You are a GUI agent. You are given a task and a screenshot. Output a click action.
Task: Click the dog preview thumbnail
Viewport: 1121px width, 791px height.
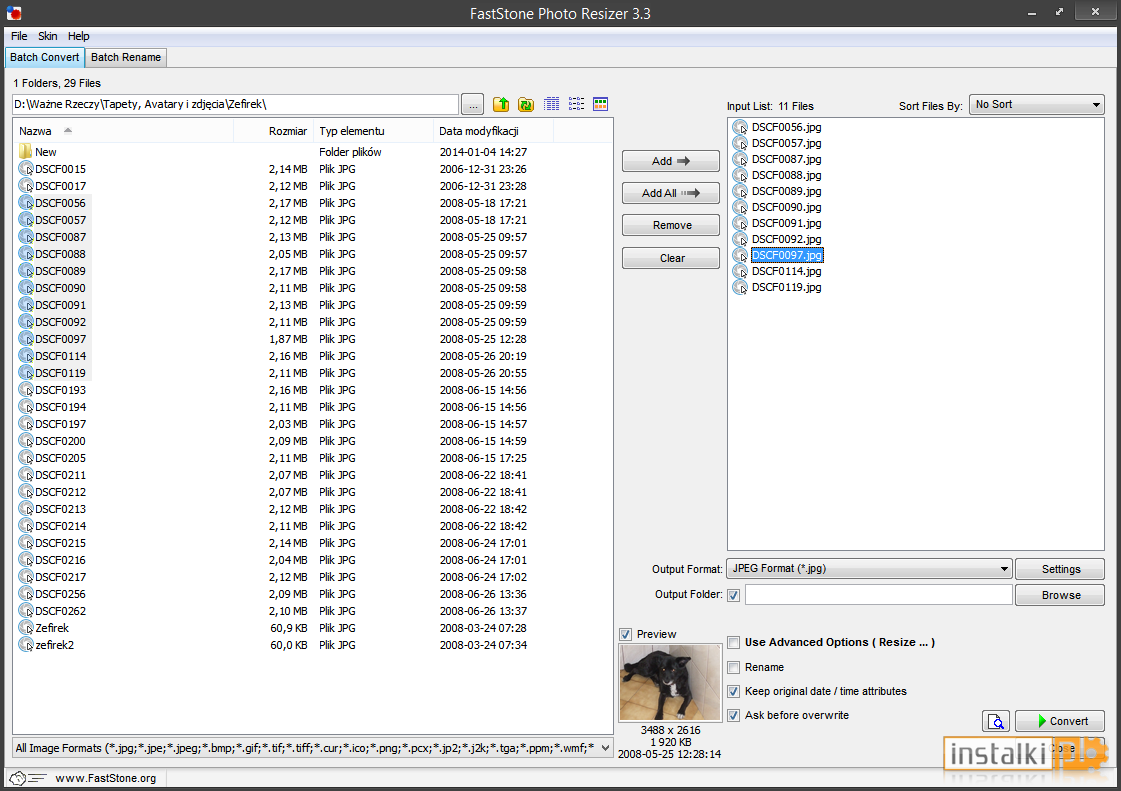(x=670, y=682)
